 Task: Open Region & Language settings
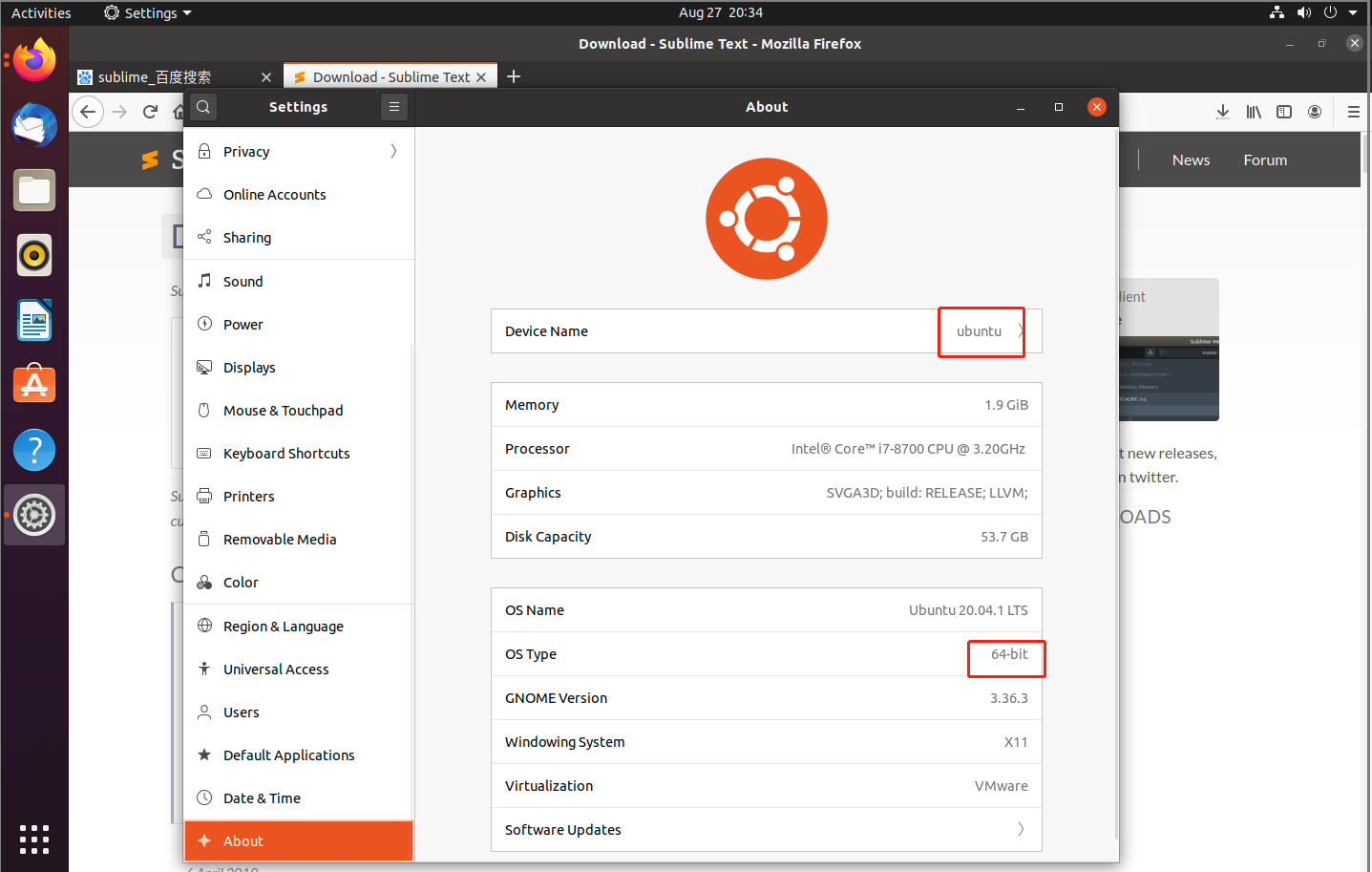click(x=299, y=626)
